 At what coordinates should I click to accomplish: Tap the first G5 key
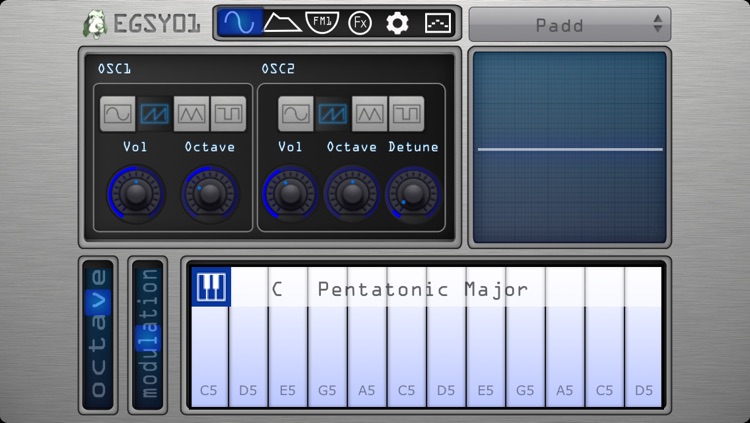click(328, 356)
